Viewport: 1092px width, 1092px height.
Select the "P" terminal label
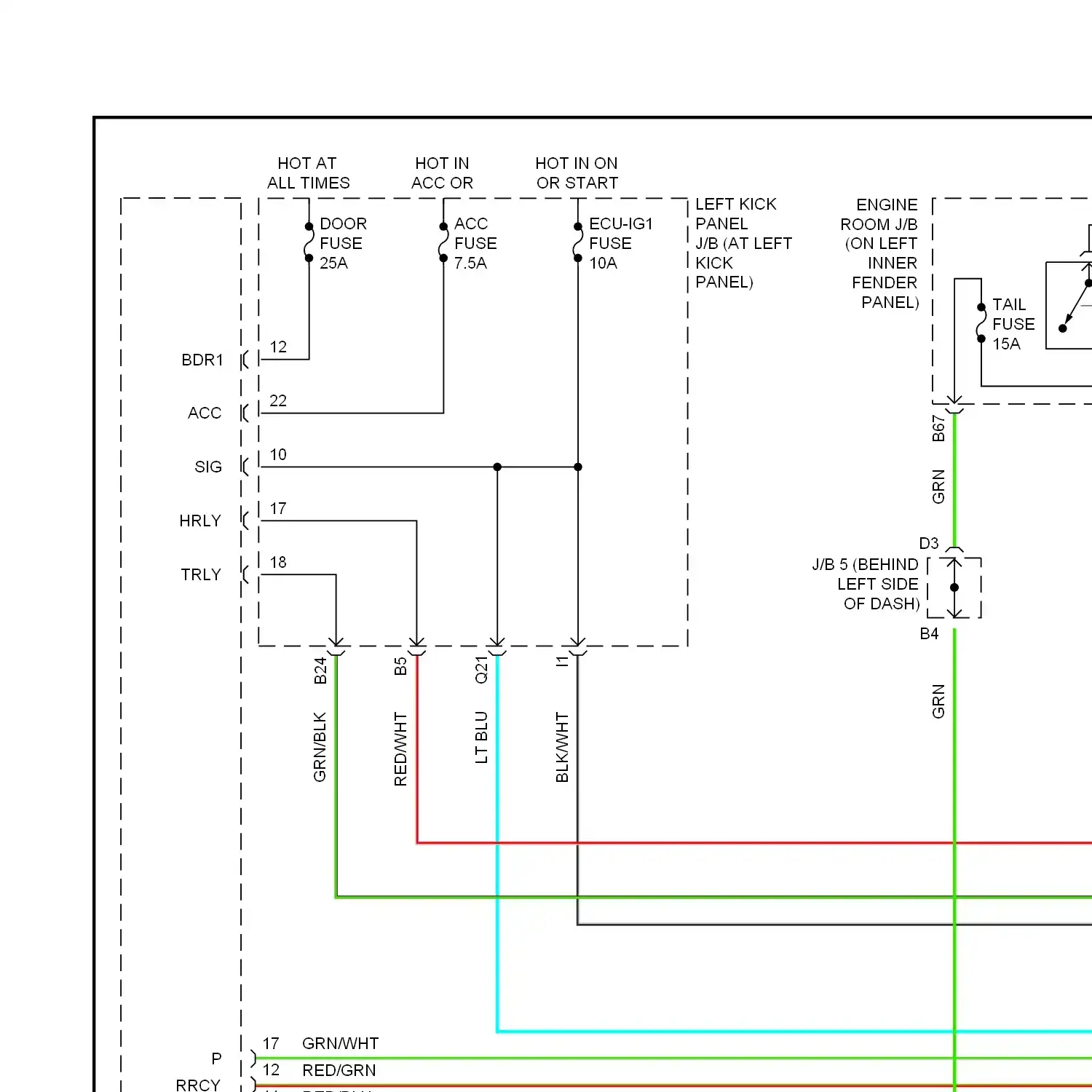(216, 1059)
